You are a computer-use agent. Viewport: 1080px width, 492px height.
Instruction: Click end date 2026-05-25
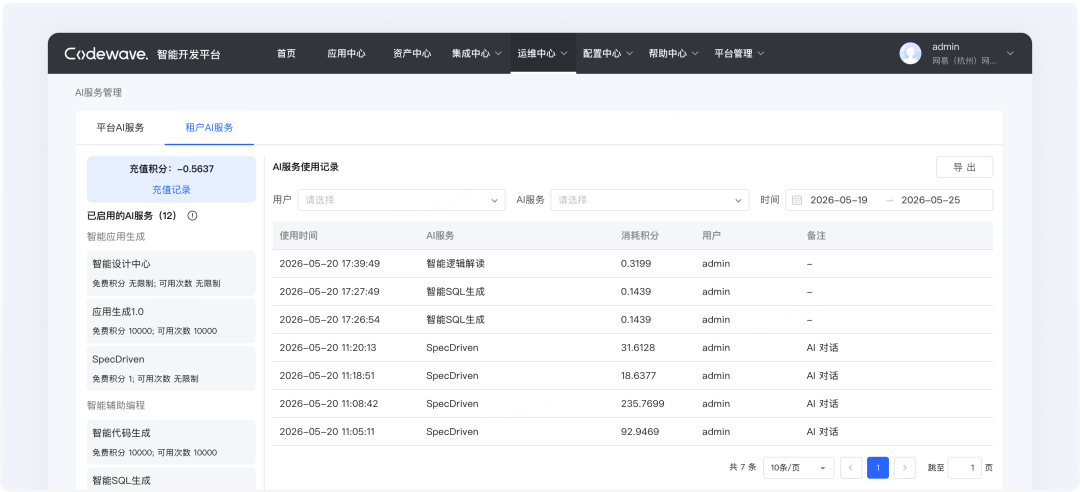pos(931,200)
